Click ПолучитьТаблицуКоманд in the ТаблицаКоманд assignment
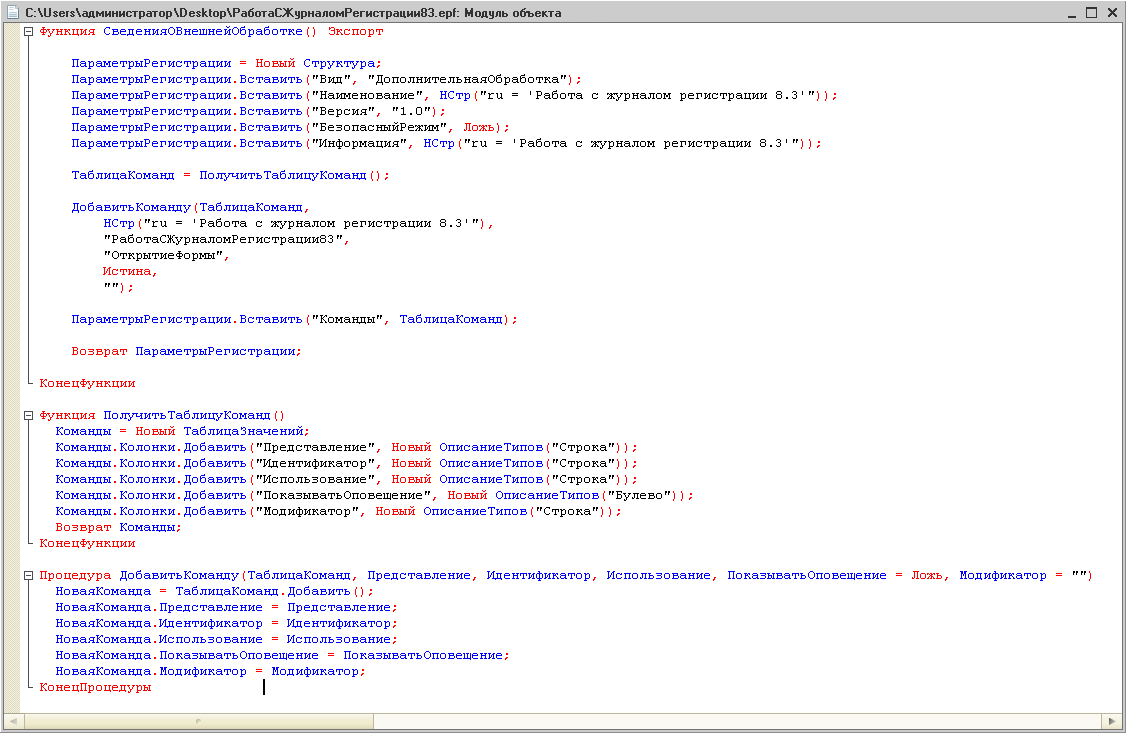 pyautogui.click(x=283, y=176)
